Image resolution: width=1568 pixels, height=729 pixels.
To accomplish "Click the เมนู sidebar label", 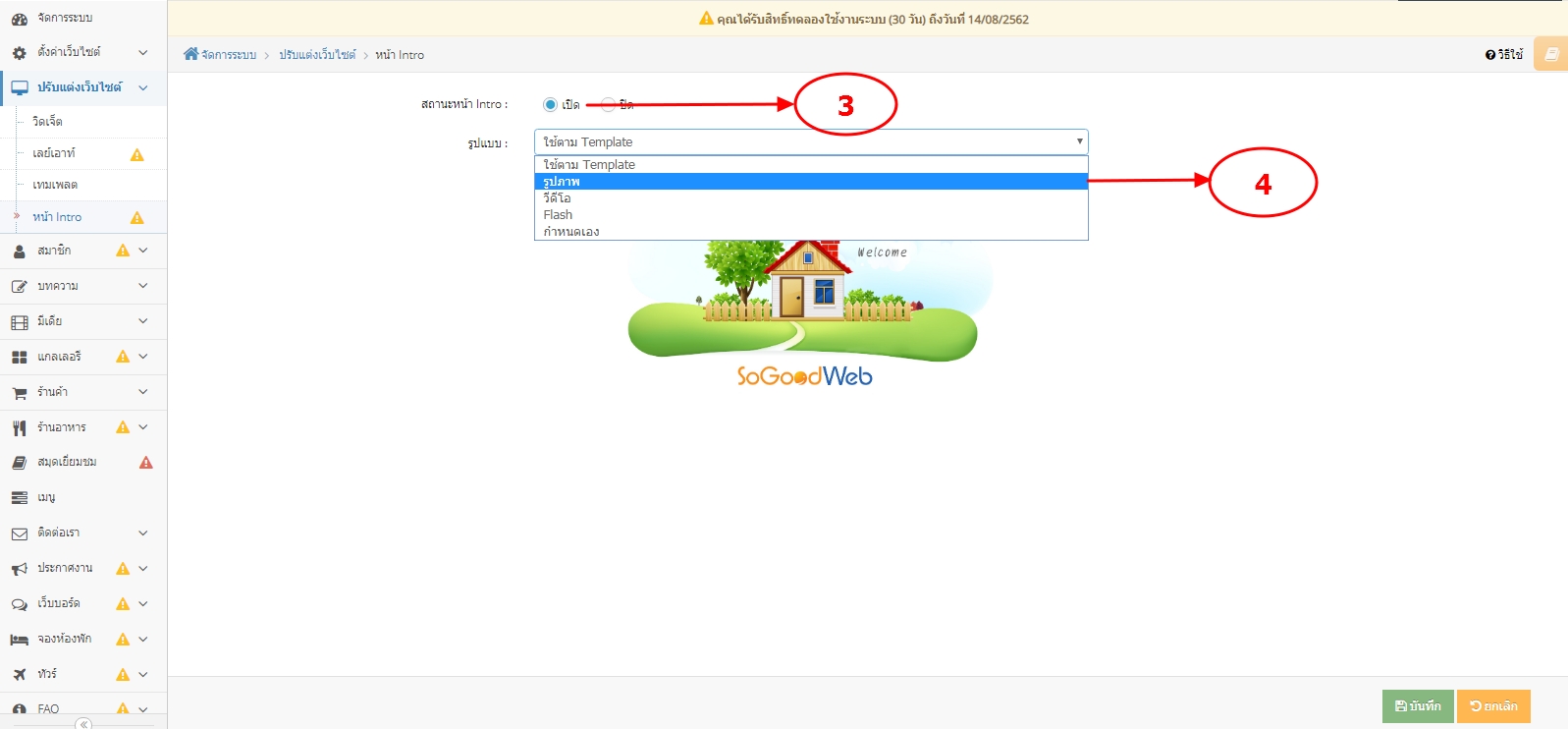I will (46, 498).
